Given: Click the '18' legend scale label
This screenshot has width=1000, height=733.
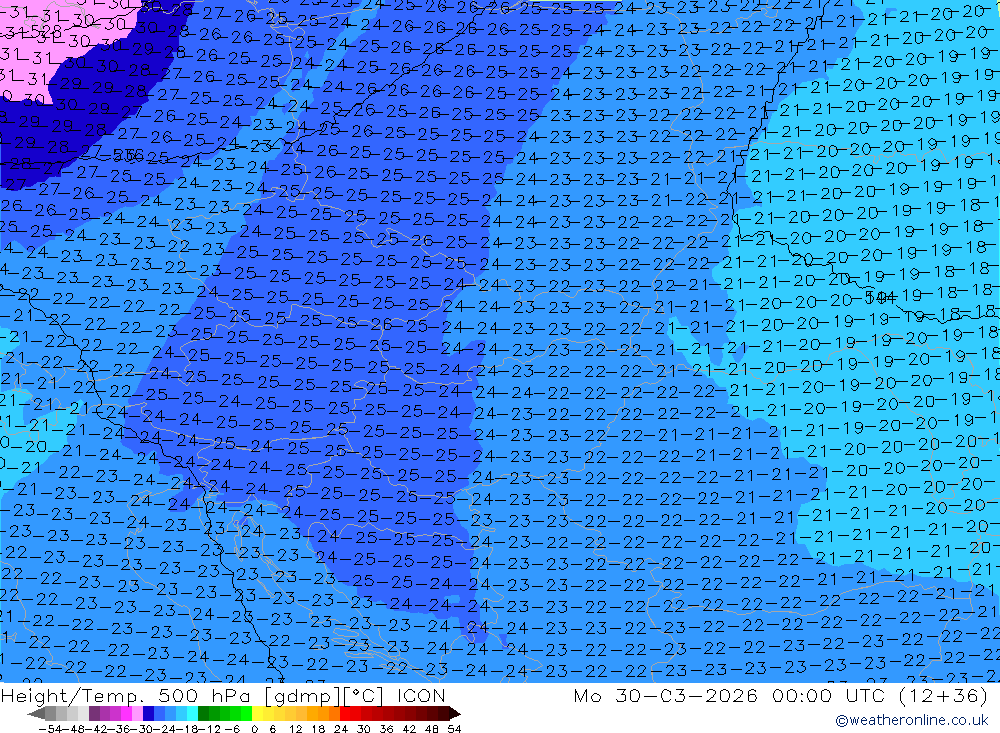Looking at the screenshot, I should click(318, 729).
